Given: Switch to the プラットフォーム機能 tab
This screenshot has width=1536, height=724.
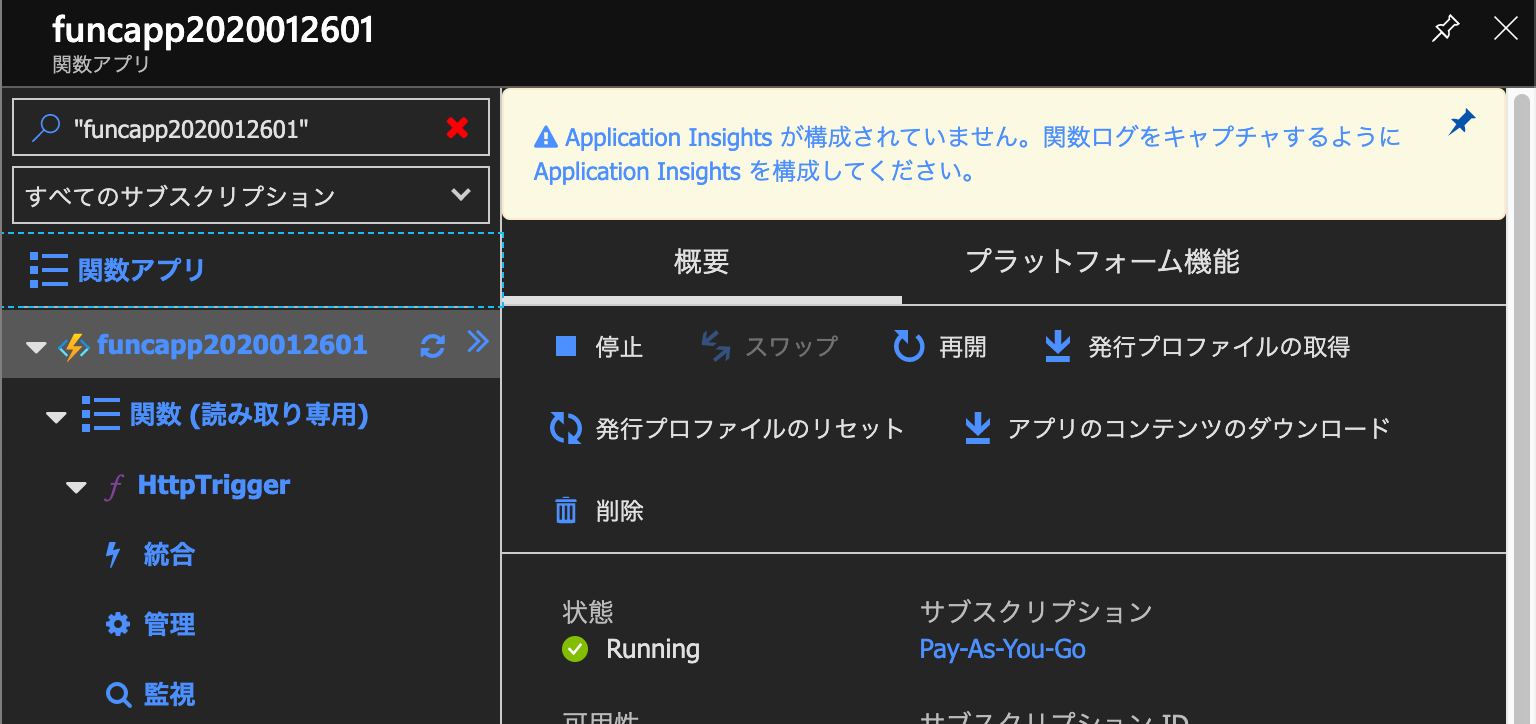Looking at the screenshot, I should (1102, 262).
